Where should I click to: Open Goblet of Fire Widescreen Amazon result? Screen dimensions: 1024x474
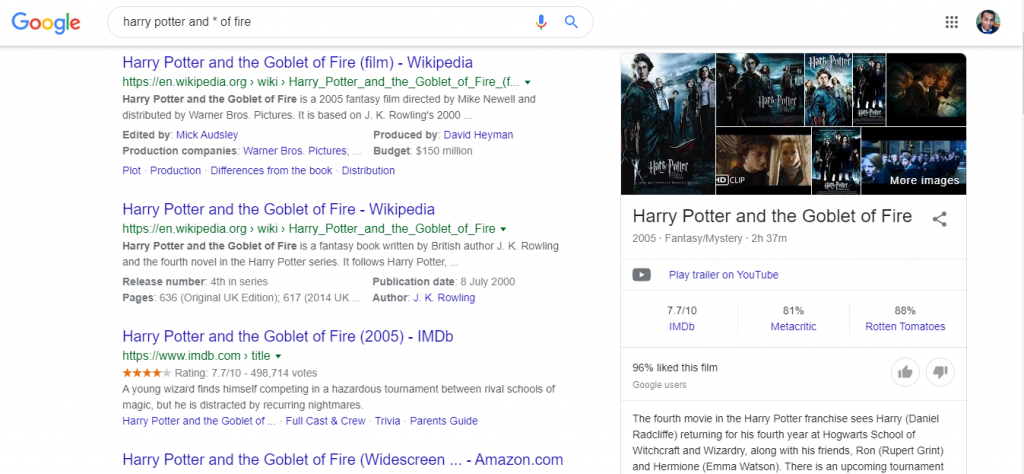point(343,460)
